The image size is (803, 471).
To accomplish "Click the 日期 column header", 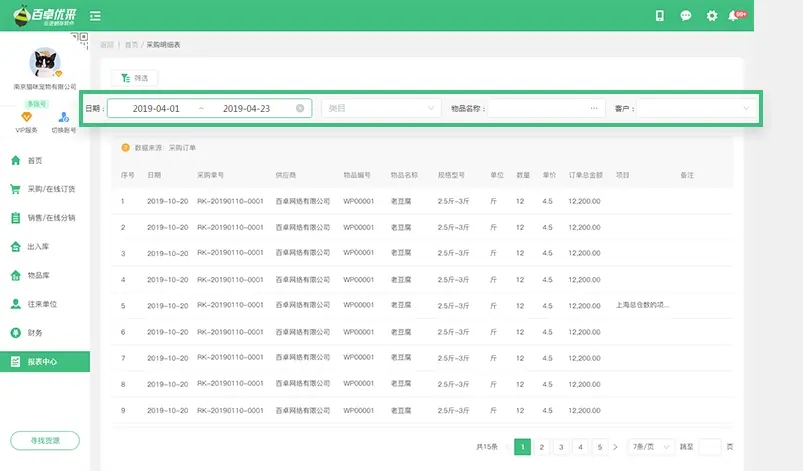I will (x=154, y=175).
